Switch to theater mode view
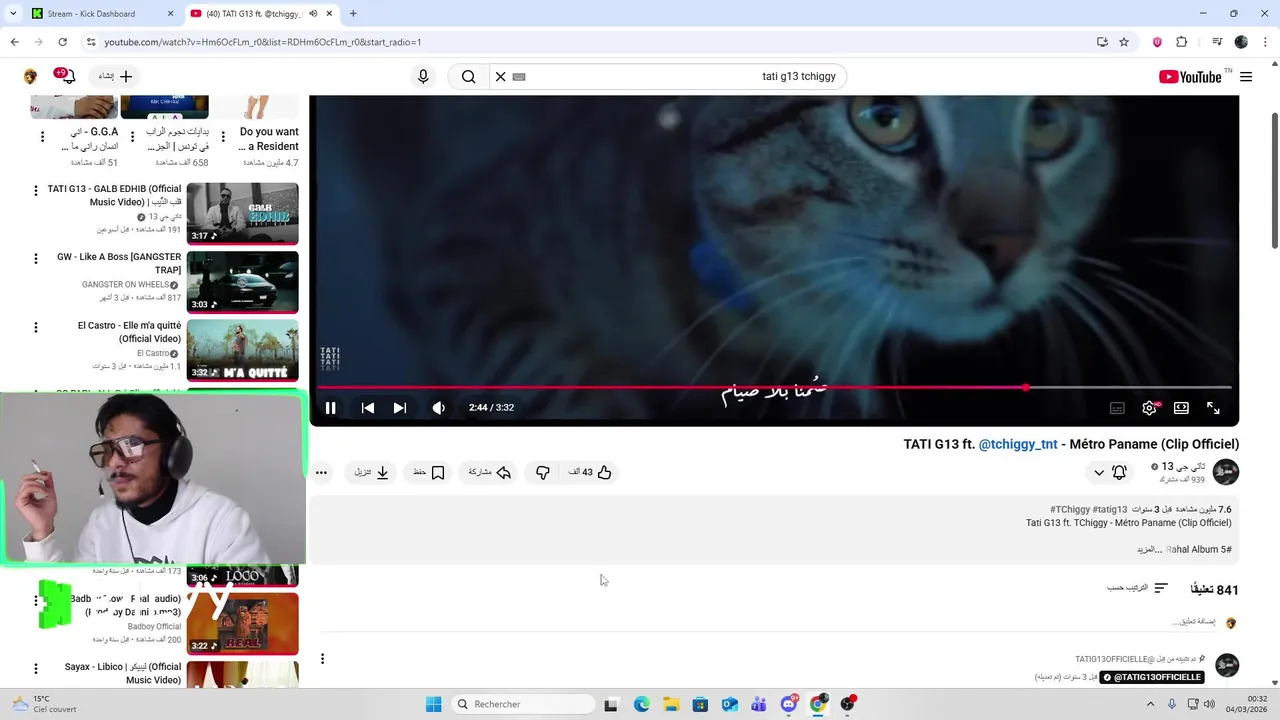Screen dimensions: 1280x720 (1181, 408)
